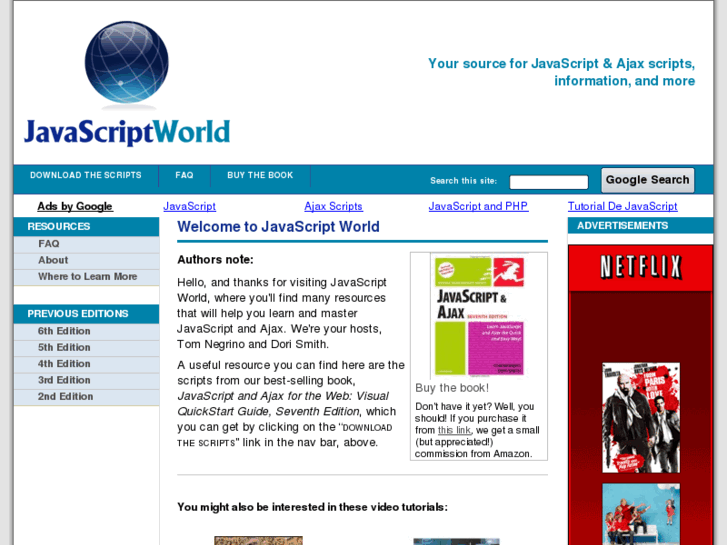Open the 5th Edition sidebar link
This screenshot has height=545, width=727.
tap(86, 347)
